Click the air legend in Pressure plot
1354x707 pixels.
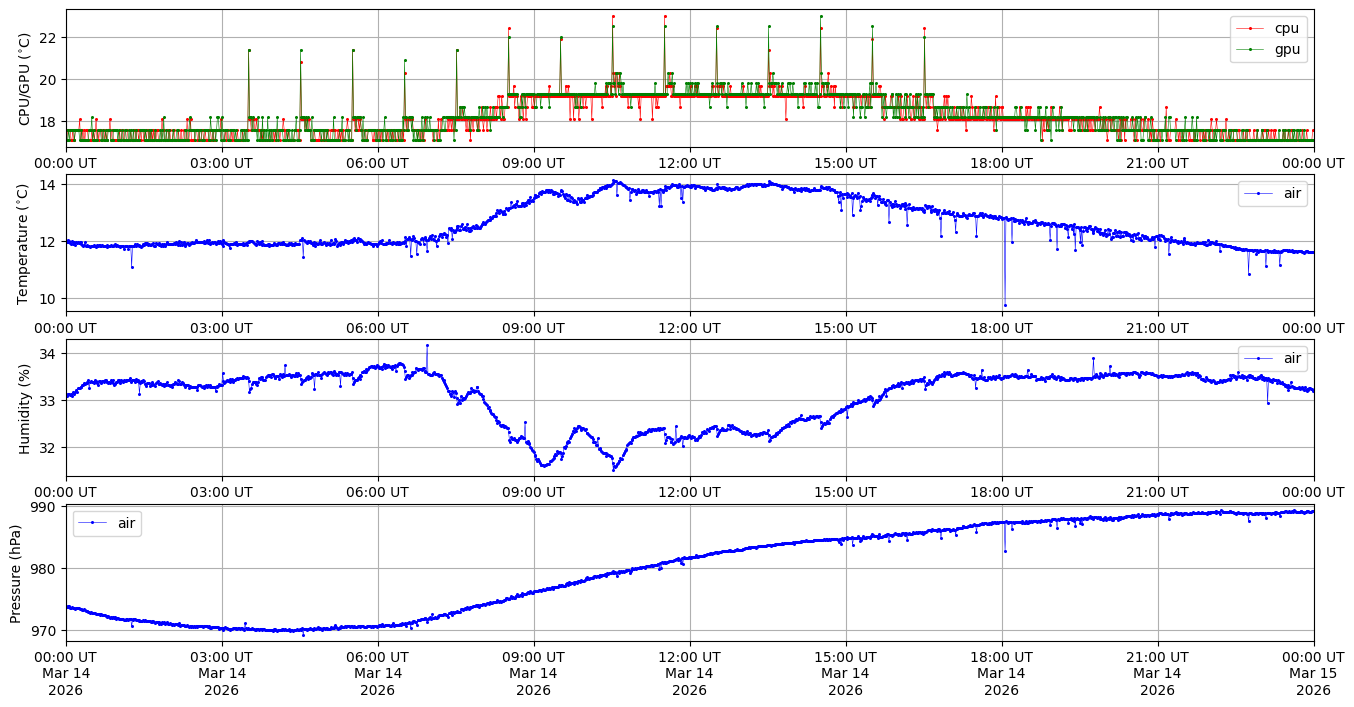pos(107,523)
